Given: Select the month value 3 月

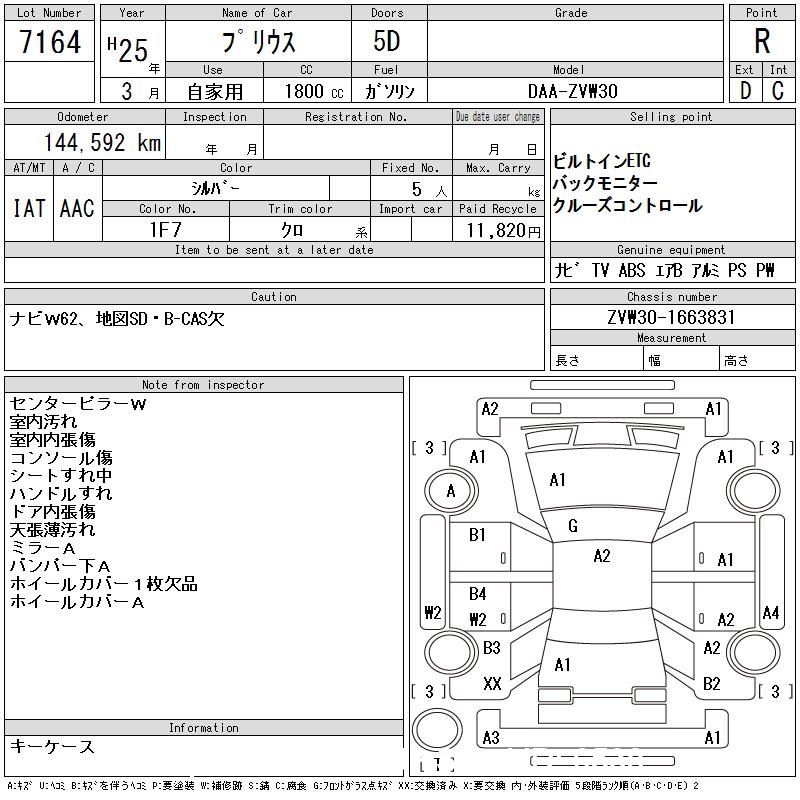Looking at the screenshot, I should pos(140,91).
